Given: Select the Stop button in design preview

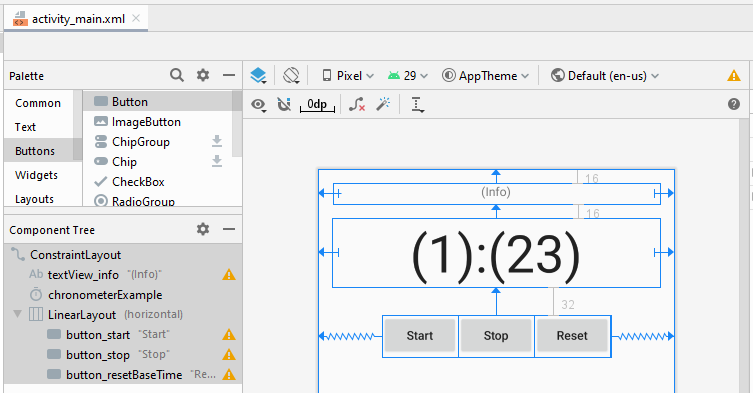Looking at the screenshot, I should [496, 336].
